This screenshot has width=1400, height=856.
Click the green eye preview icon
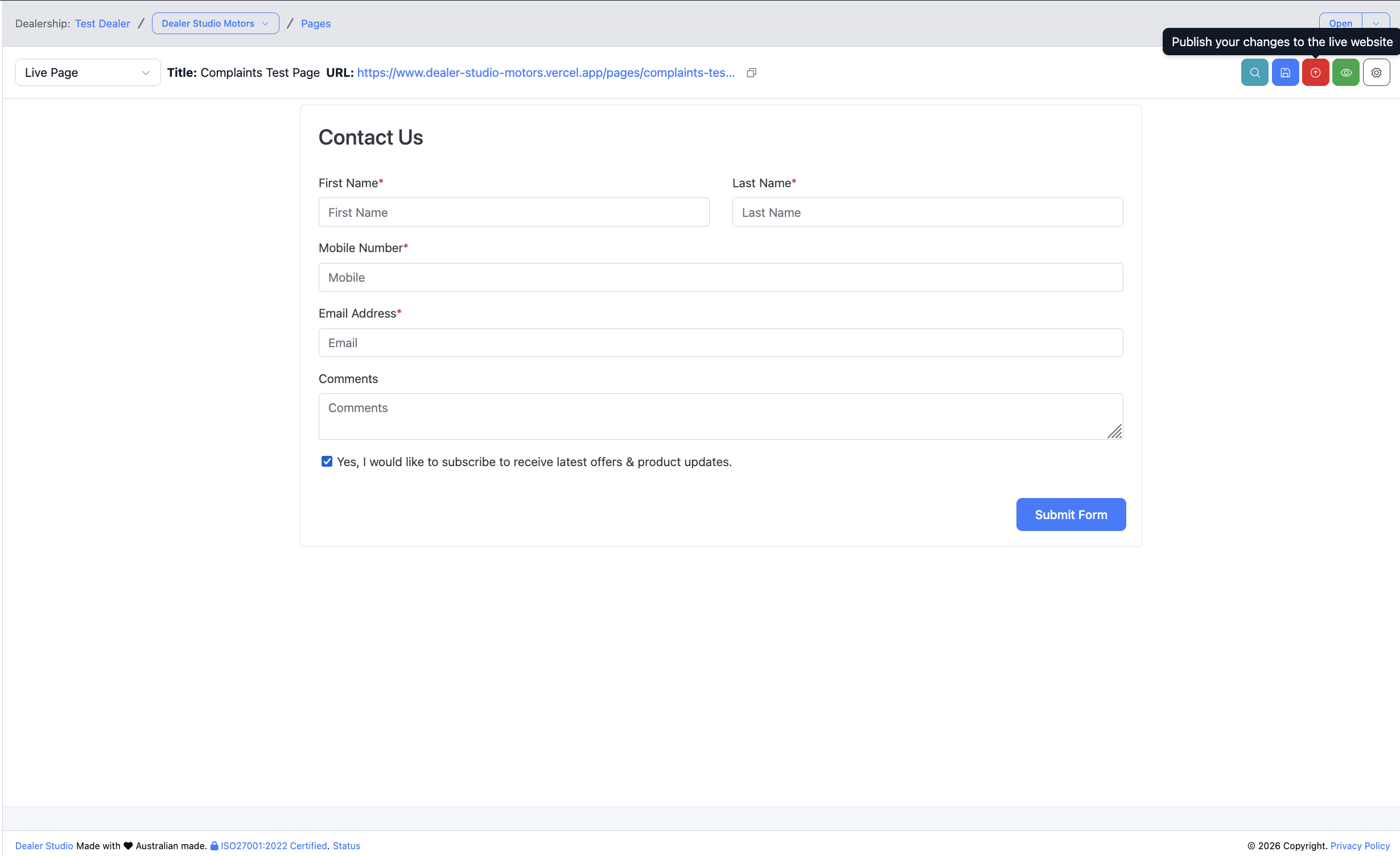click(x=1345, y=72)
